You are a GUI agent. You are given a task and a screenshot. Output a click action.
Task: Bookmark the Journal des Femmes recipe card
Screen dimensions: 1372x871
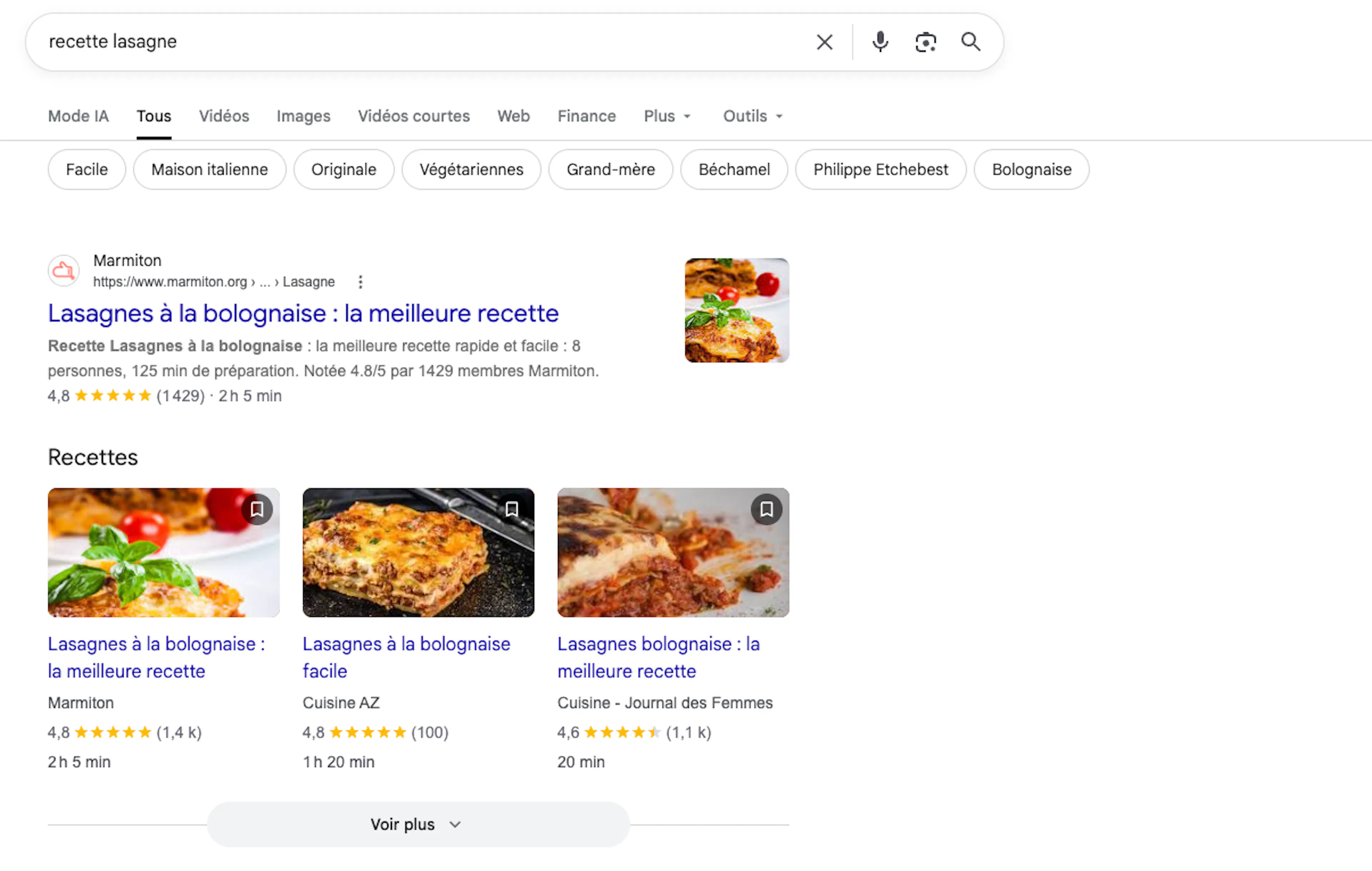[x=766, y=509]
